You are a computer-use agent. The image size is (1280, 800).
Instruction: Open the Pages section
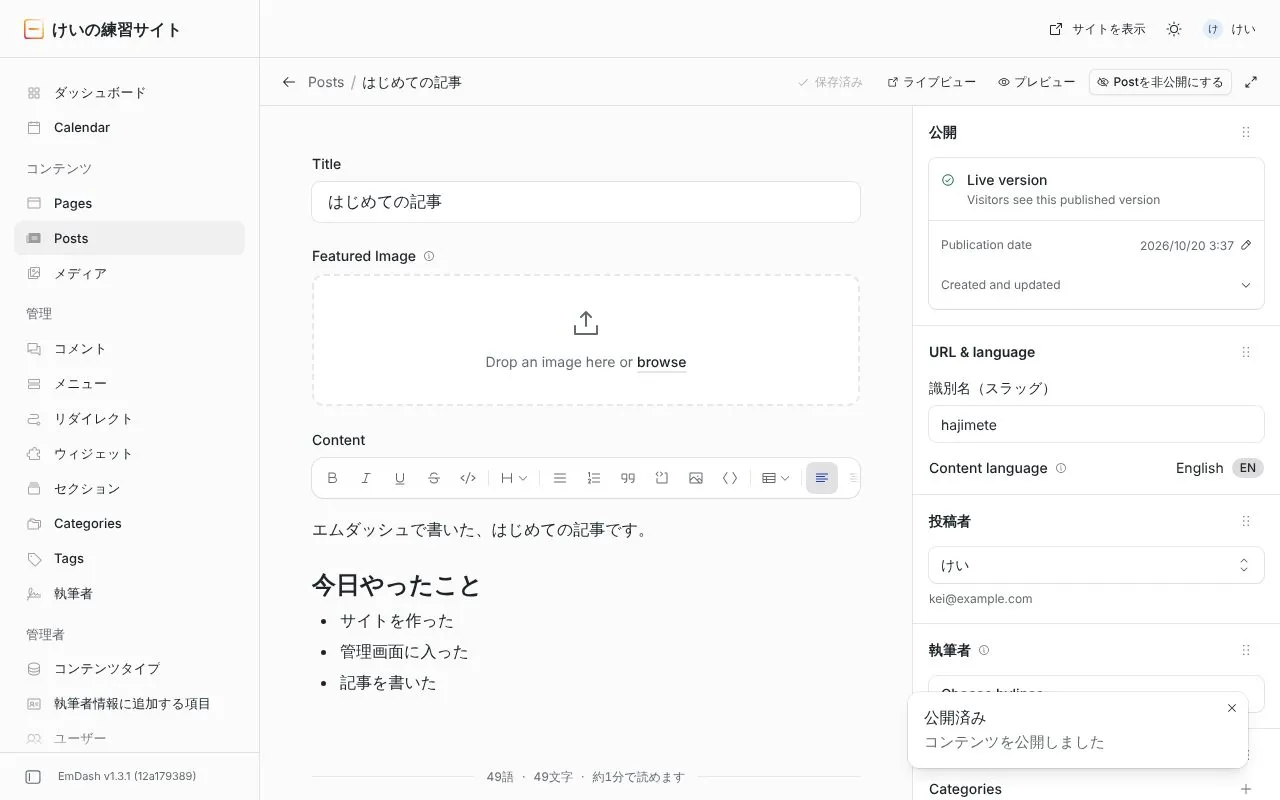[129, 203]
